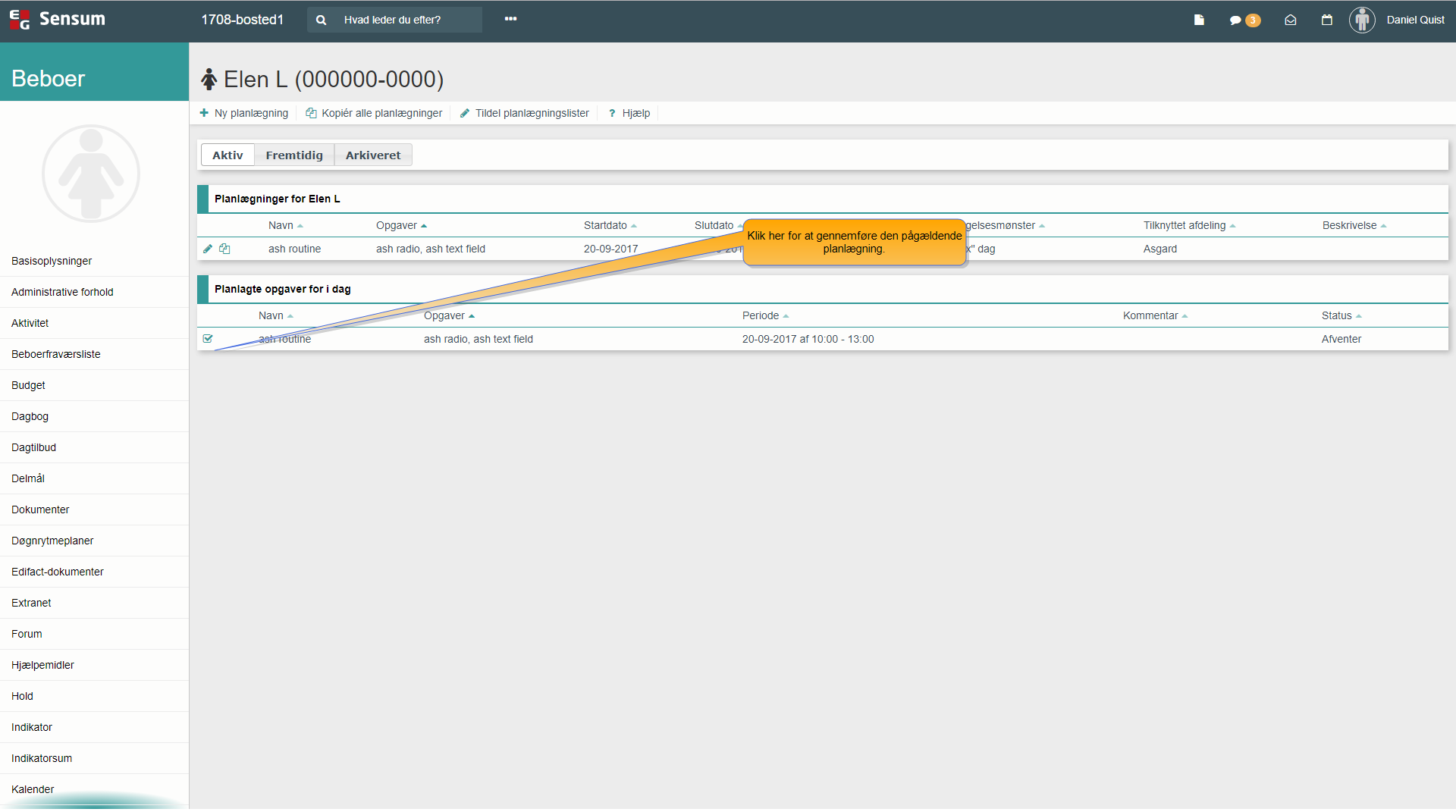Open Døgnrytmeplaner in sidebar
The image size is (1456, 812).
[x=94, y=541]
